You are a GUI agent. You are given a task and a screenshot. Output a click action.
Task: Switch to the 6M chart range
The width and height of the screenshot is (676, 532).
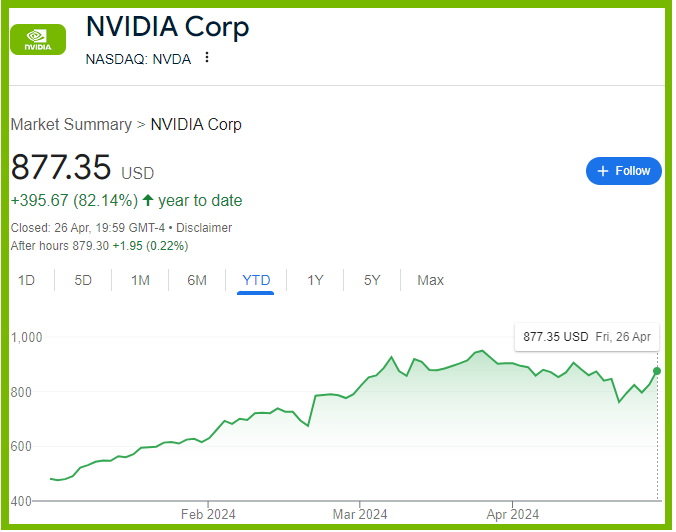tap(197, 280)
